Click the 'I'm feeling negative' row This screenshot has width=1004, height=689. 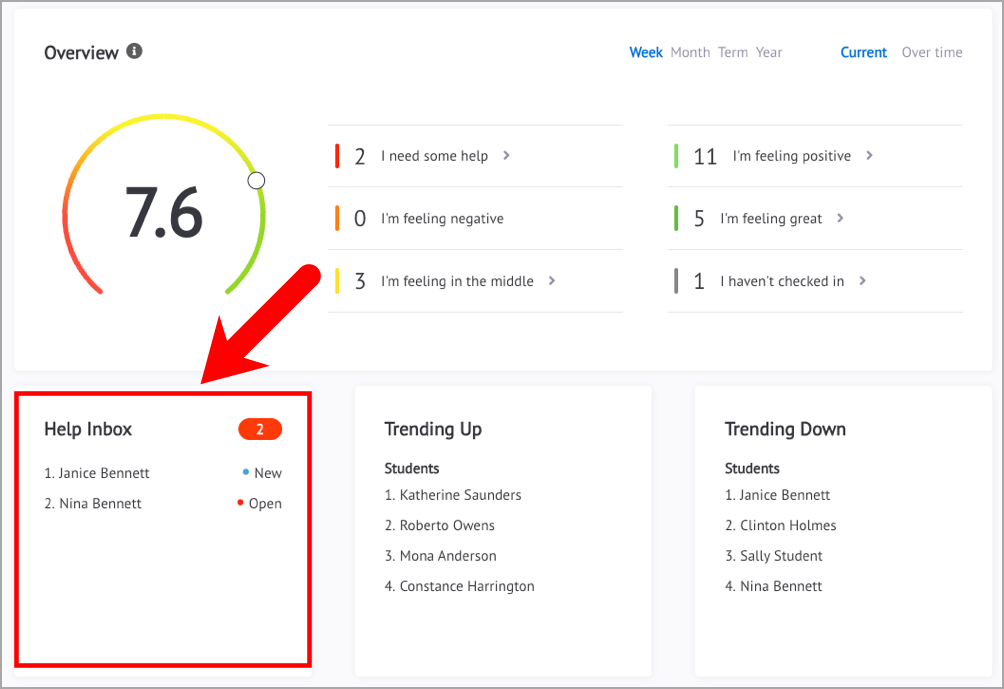475,219
